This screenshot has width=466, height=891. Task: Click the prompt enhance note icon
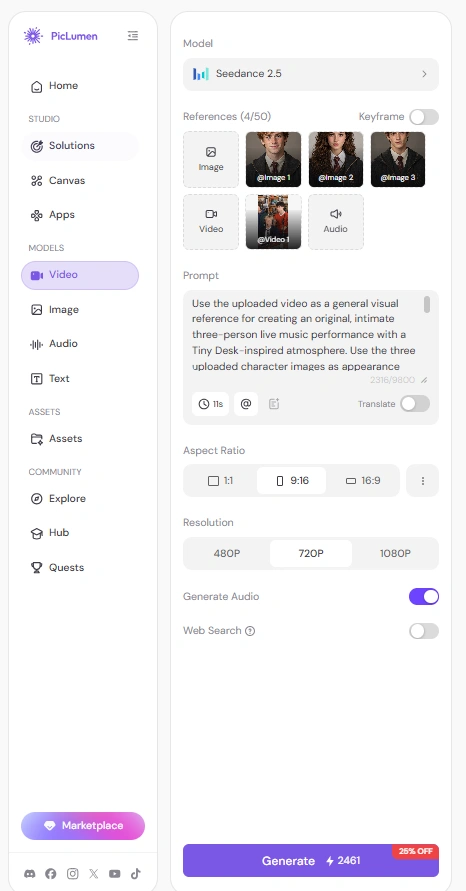(x=274, y=404)
